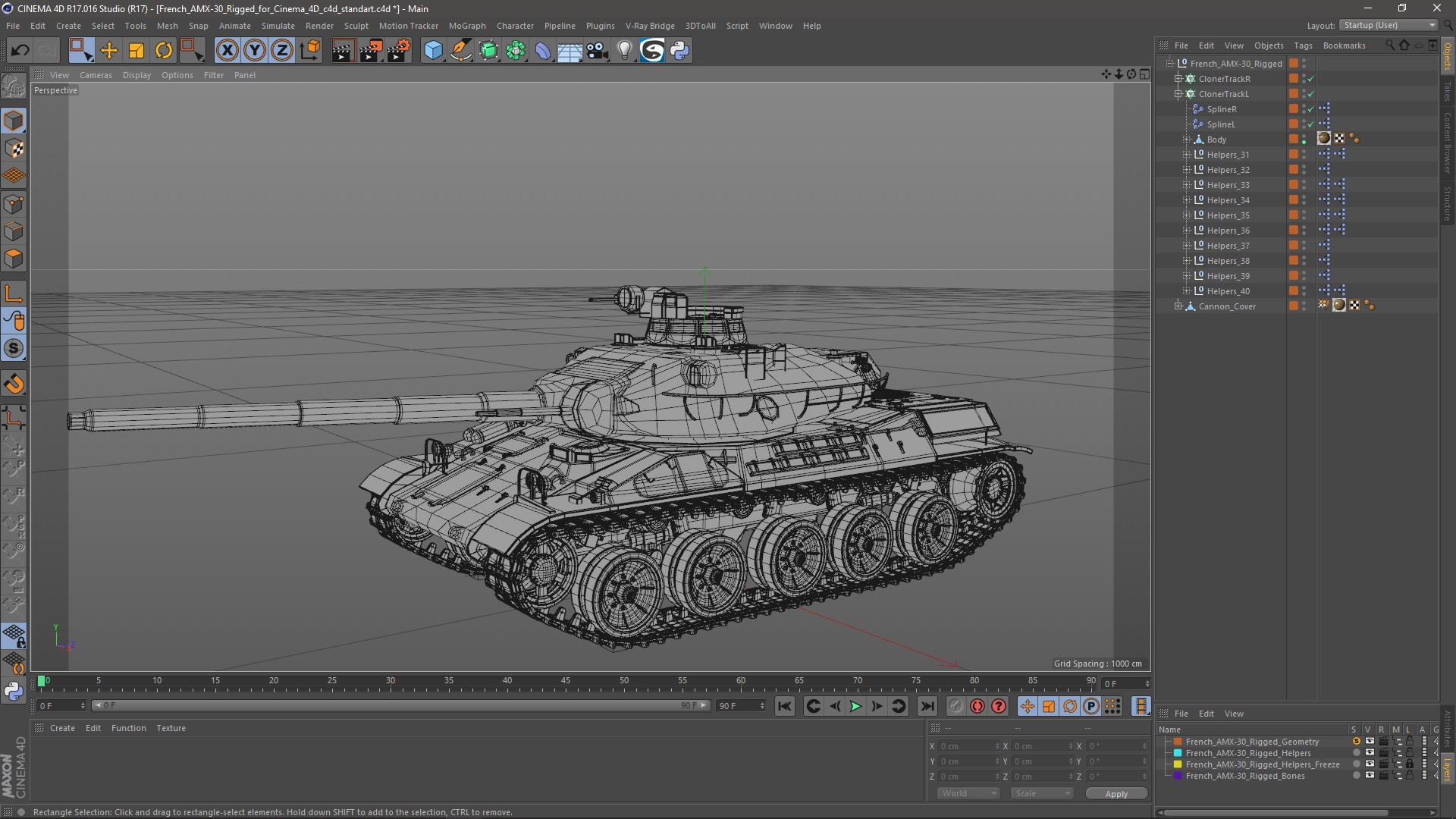
Task: Open viewport Cameras menu
Action: click(96, 75)
